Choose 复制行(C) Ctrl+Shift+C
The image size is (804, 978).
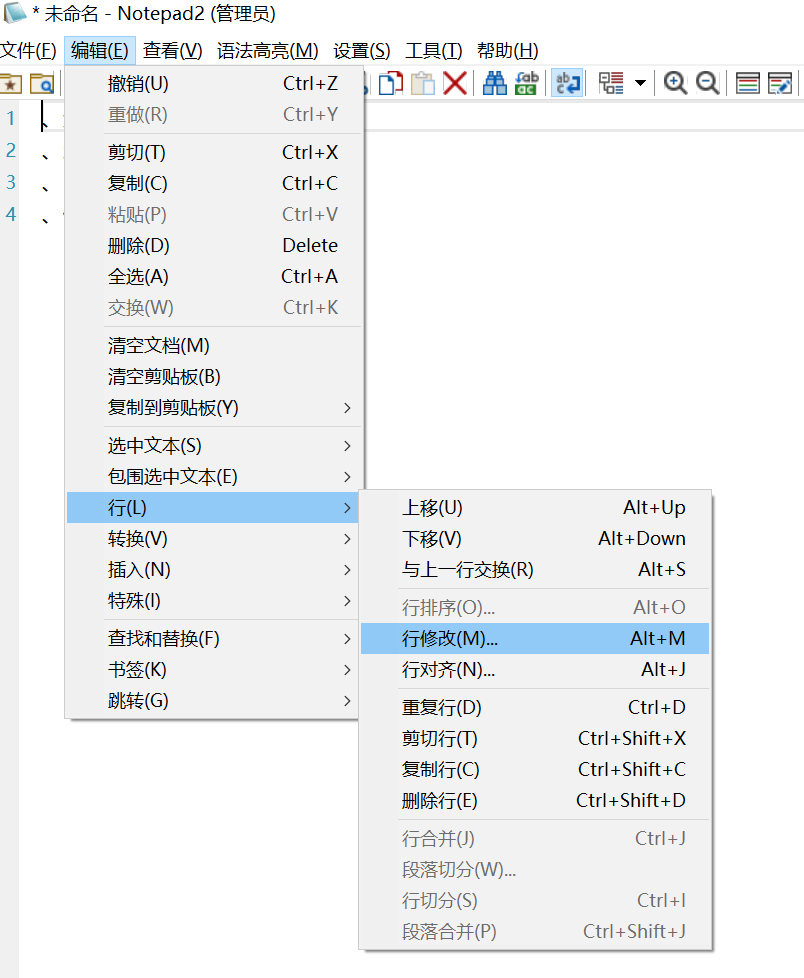point(535,770)
